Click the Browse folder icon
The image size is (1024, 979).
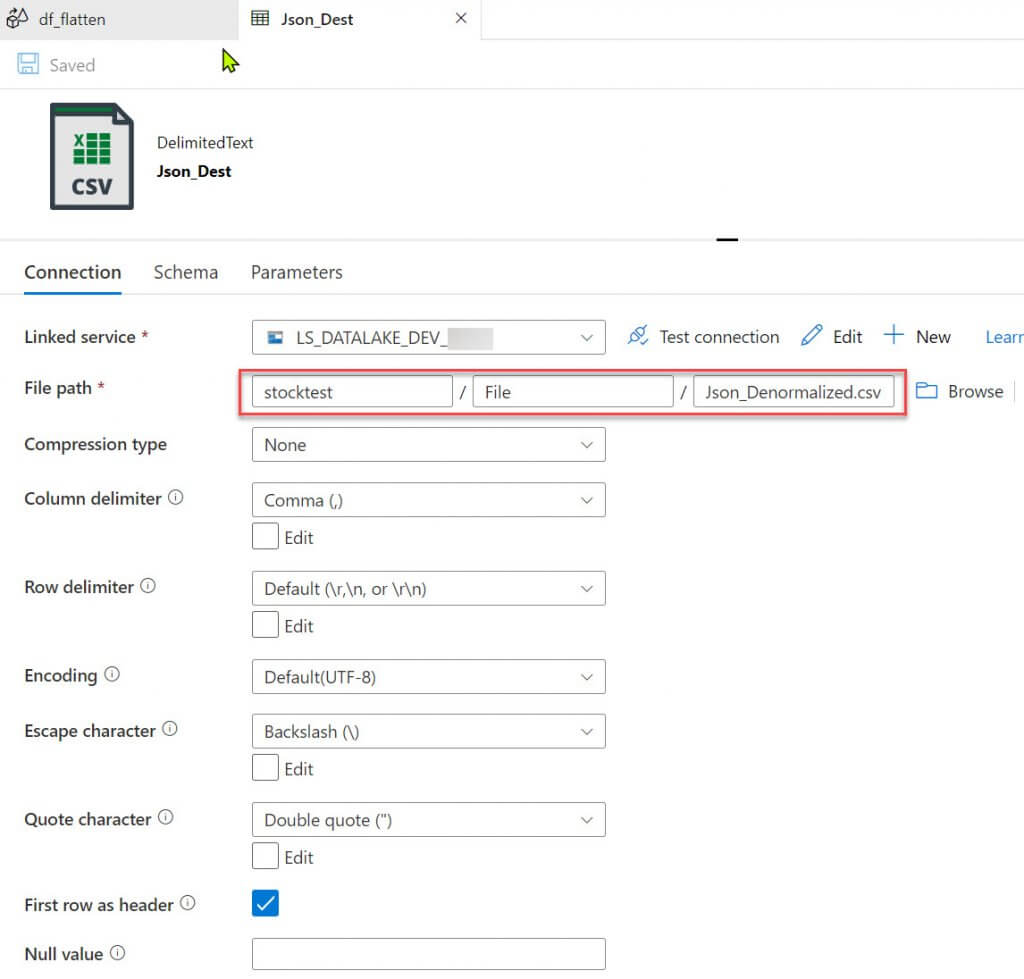click(926, 391)
